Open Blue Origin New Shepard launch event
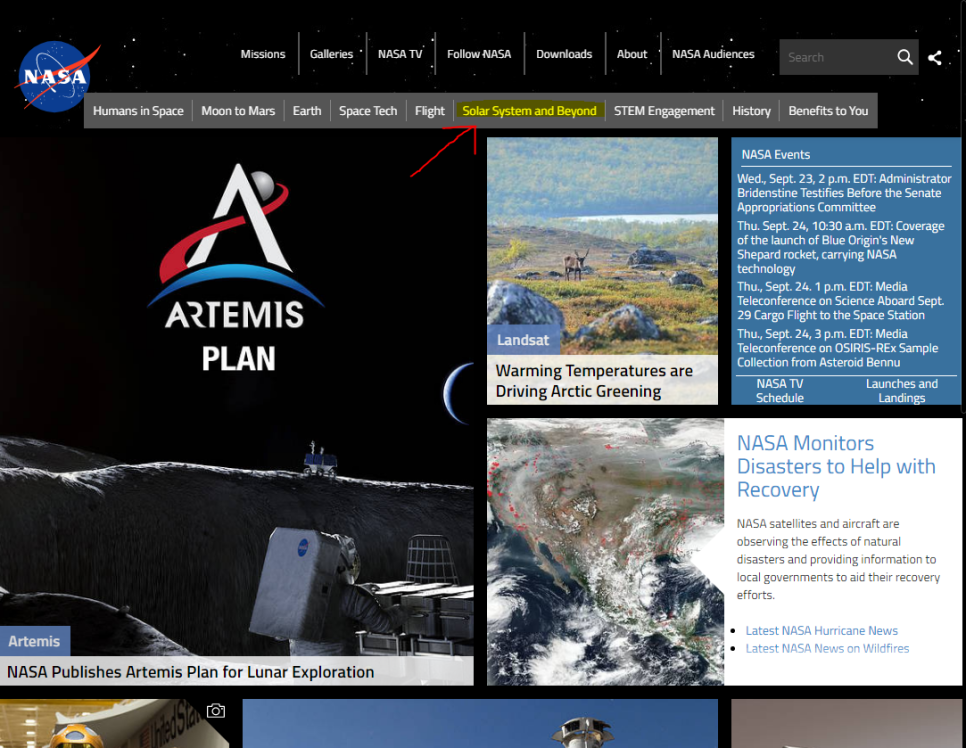Screen dimensions: 966x748 point(840,247)
